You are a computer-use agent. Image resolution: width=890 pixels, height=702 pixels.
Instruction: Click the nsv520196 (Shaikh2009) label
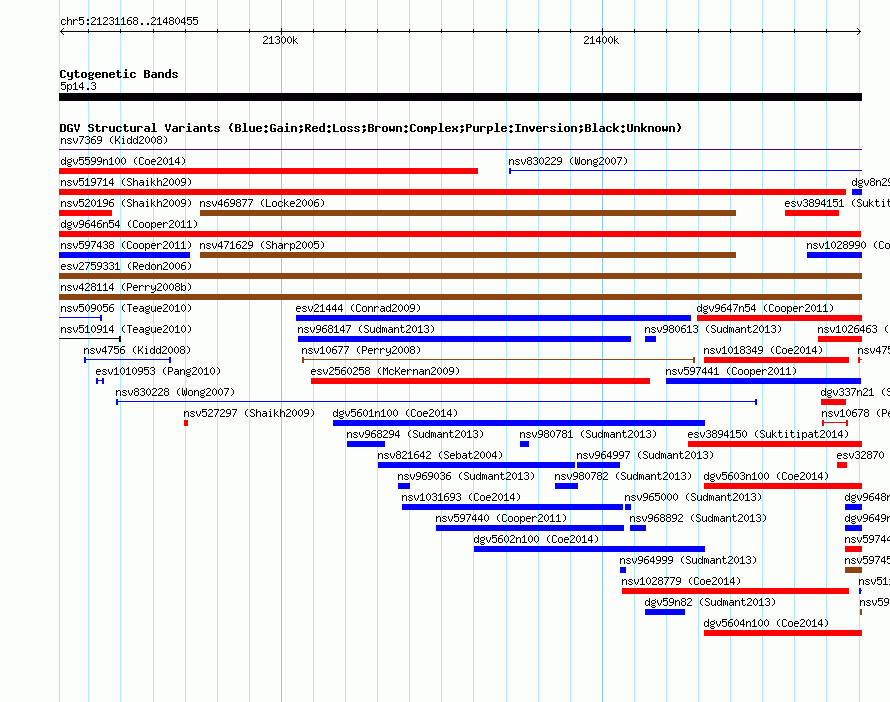[x=126, y=203]
